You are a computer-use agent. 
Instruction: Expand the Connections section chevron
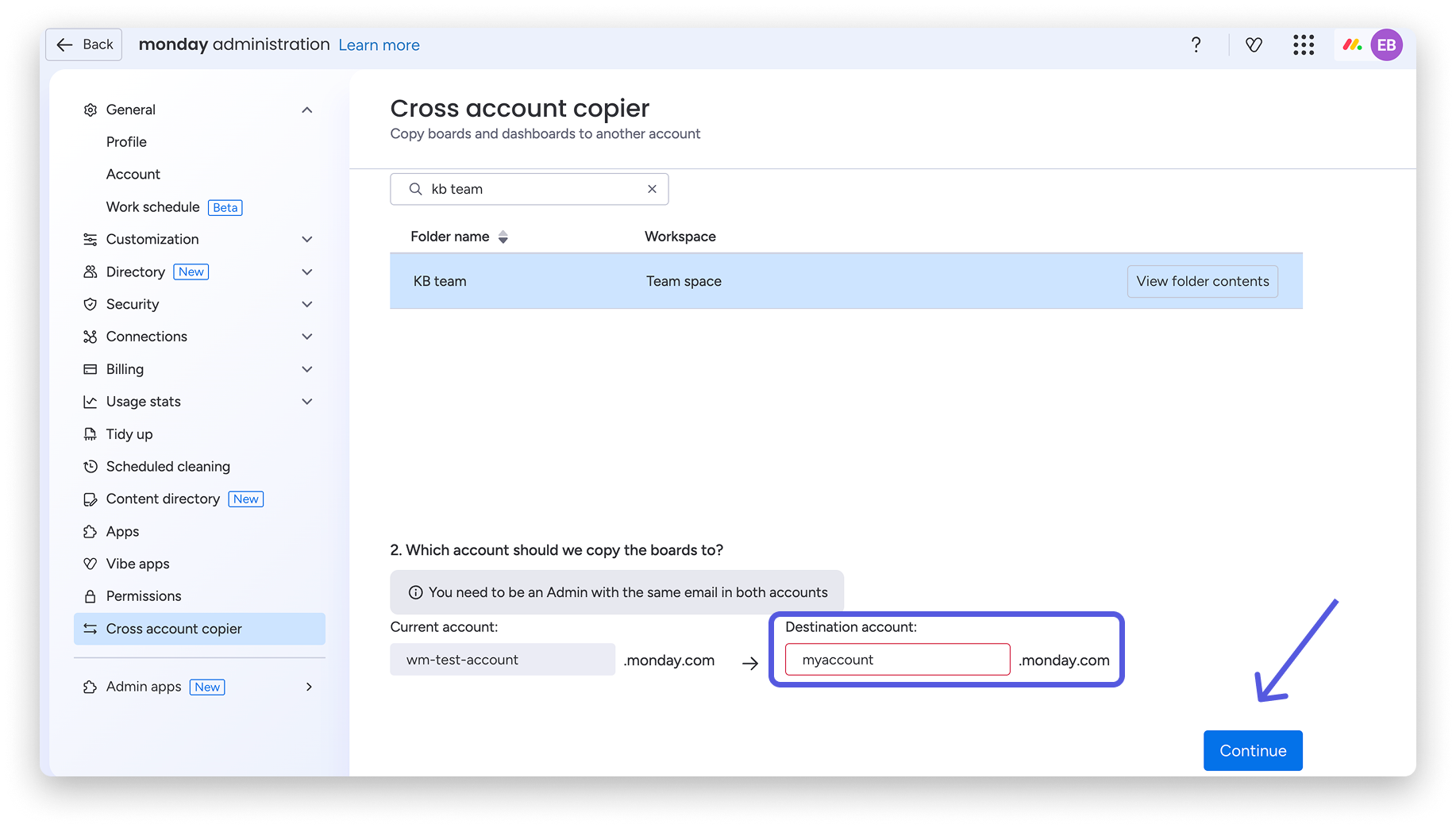tap(307, 337)
